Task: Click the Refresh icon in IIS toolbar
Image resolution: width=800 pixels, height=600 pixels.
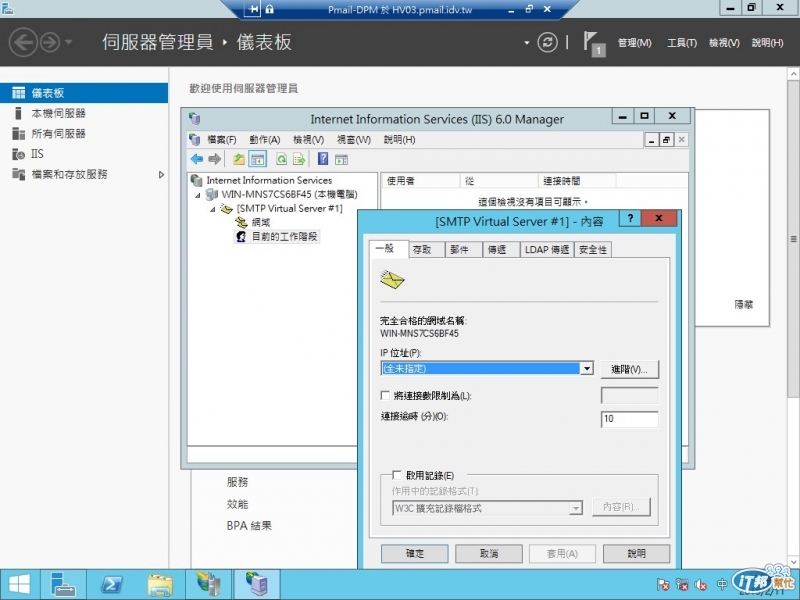Action: pos(281,159)
